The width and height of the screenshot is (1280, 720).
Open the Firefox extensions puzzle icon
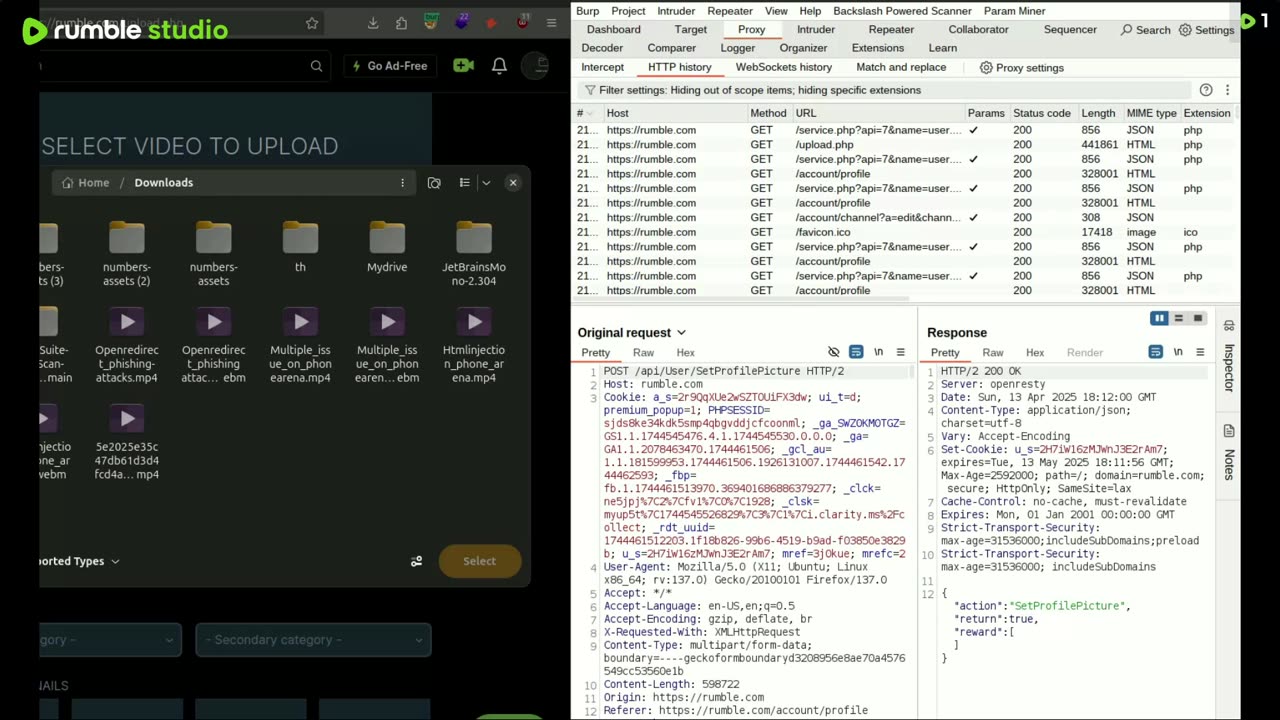pos(401,23)
